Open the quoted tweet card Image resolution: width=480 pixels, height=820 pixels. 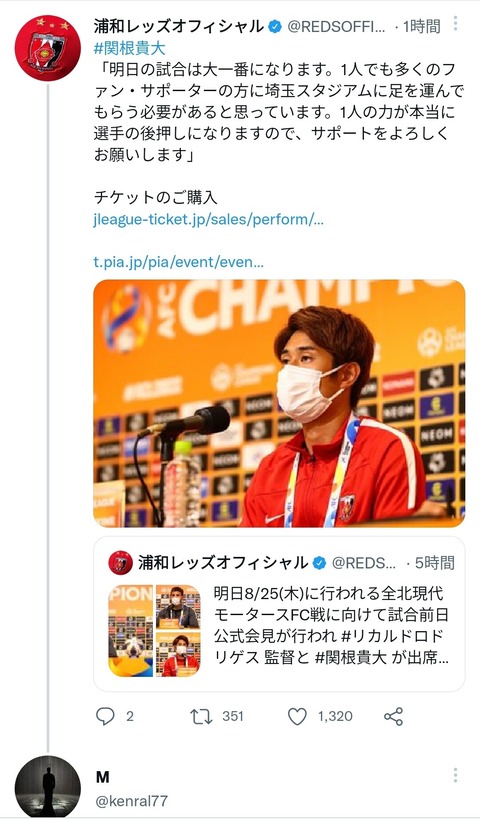pos(279,614)
